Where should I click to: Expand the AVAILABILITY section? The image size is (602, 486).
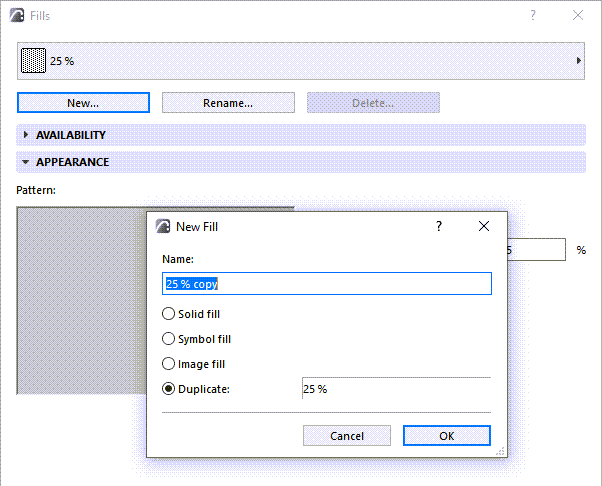click(26, 135)
